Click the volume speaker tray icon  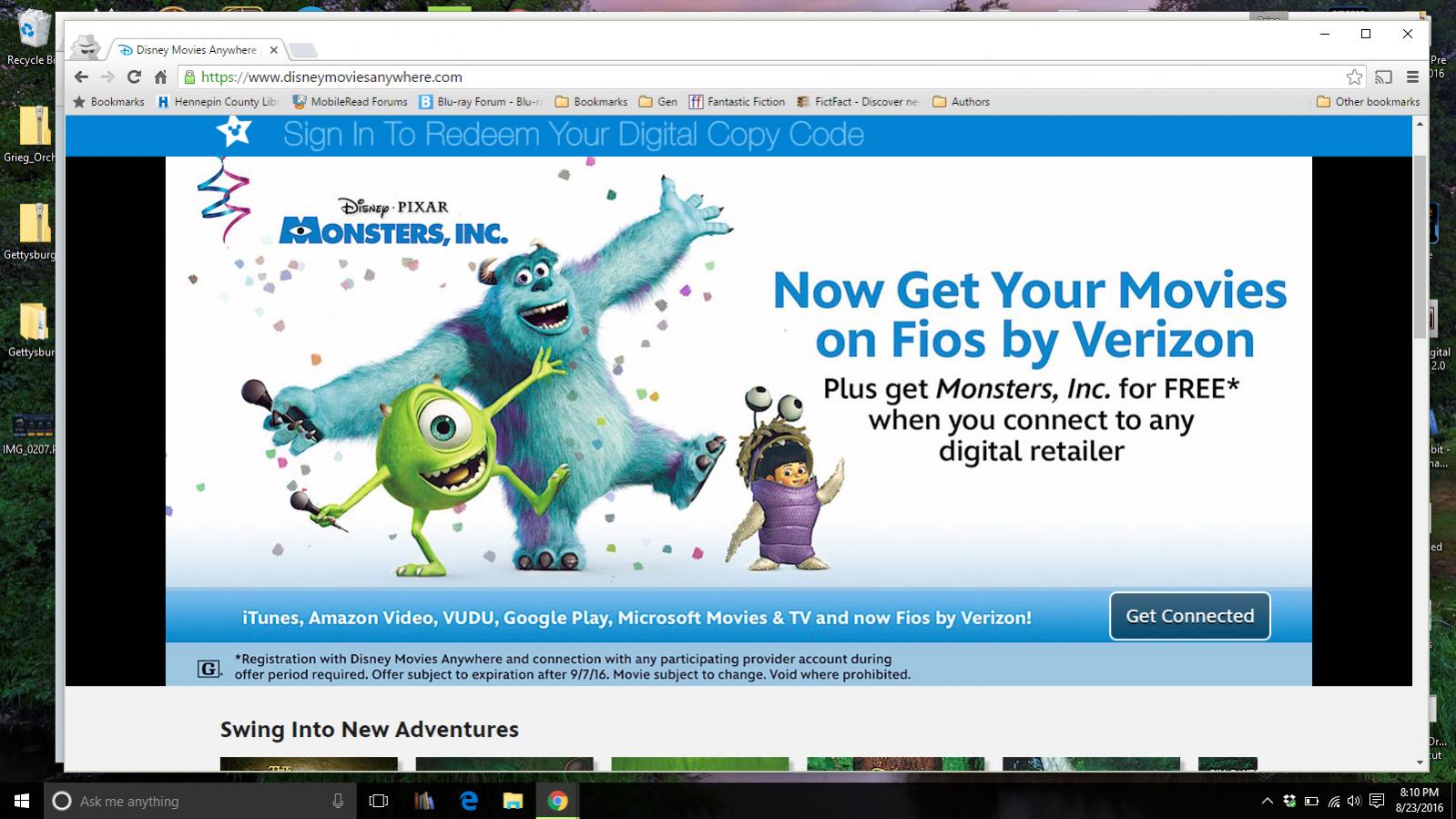[x=1355, y=802]
